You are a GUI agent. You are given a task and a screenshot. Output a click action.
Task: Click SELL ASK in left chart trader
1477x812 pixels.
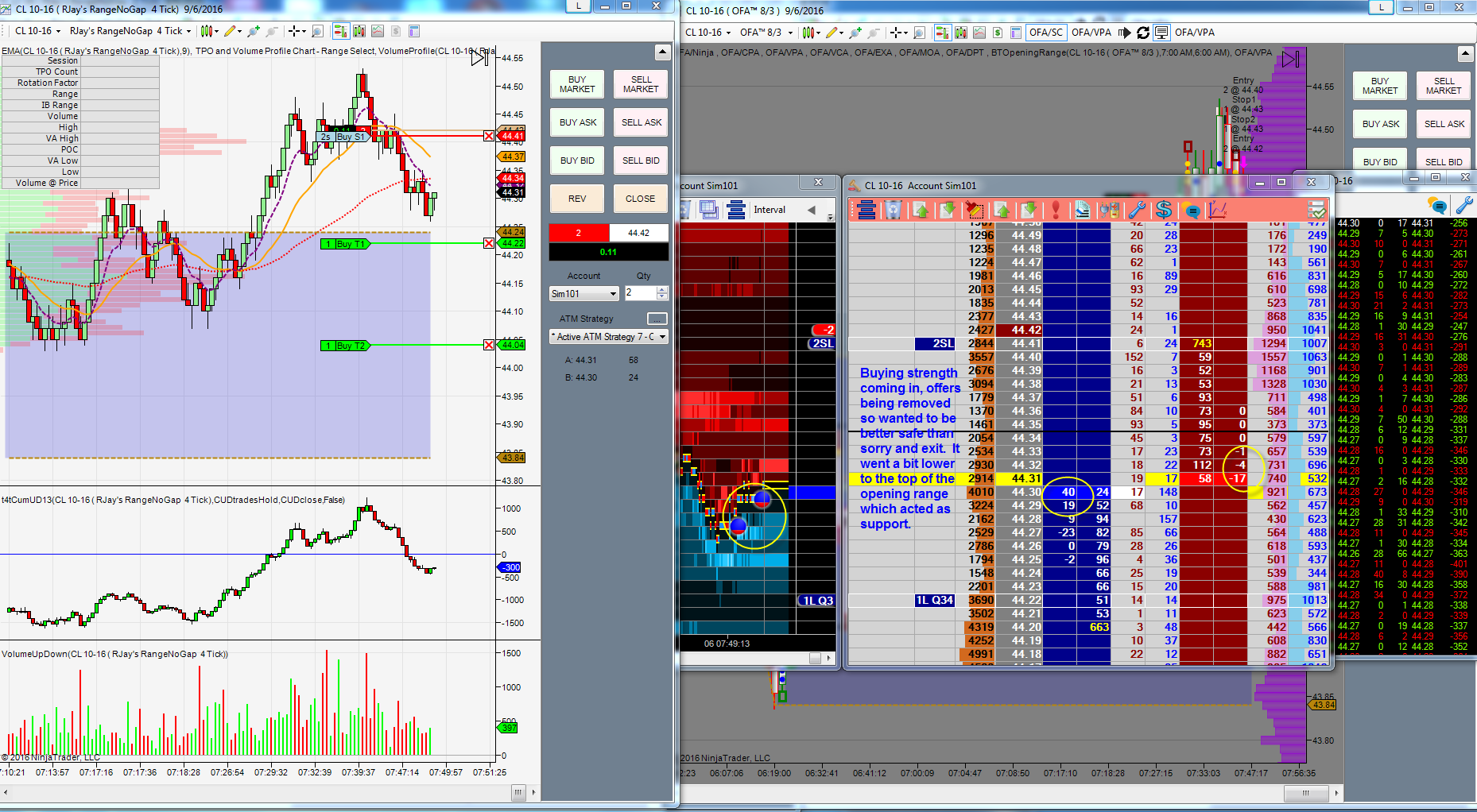pyautogui.click(x=641, y=122)
